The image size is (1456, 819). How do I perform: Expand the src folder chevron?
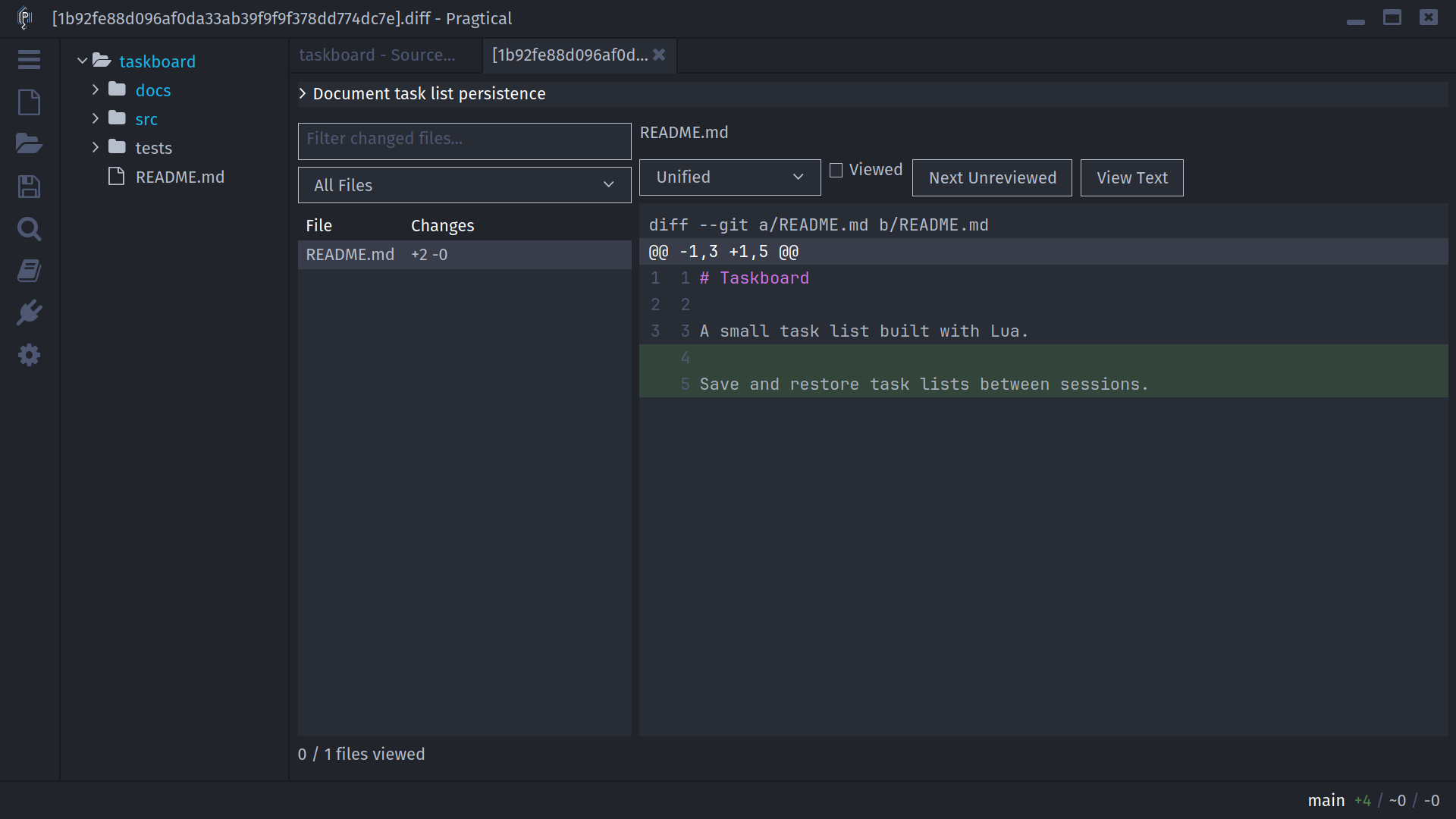pos(96,118)
